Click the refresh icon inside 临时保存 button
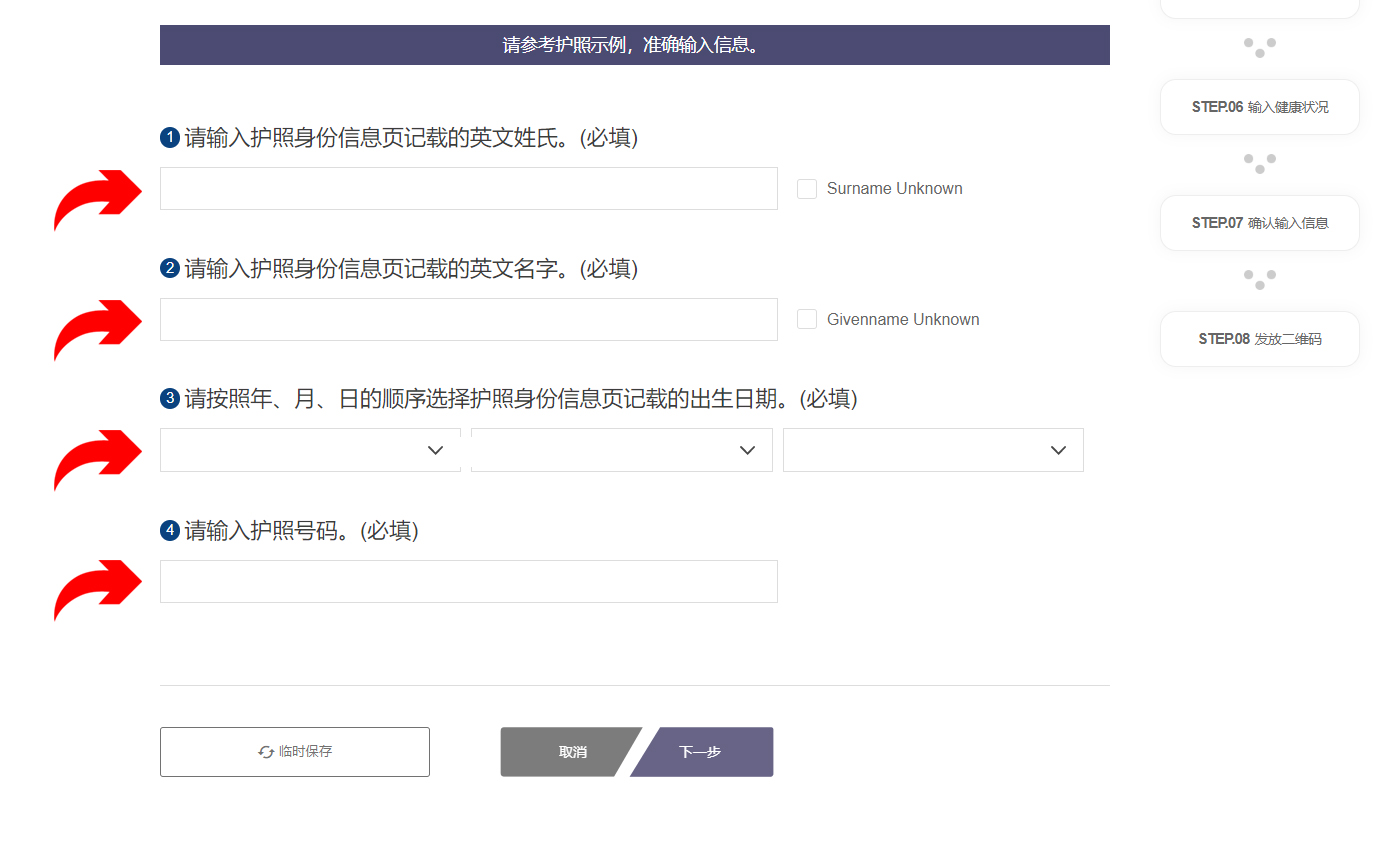Viewport: 1396px width, 845px height. point(265,751)
